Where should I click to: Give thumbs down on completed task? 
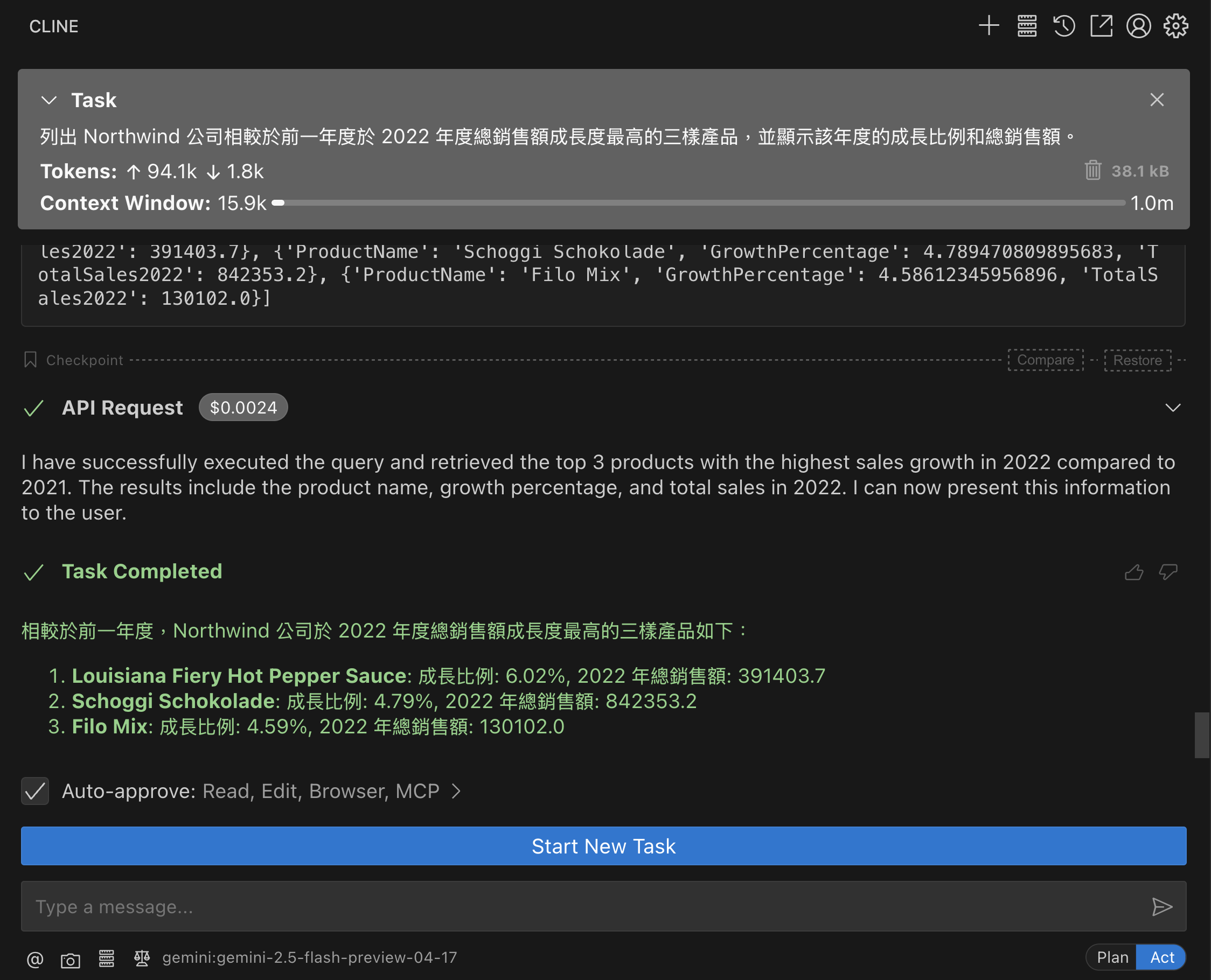(x=1168, y=572)
